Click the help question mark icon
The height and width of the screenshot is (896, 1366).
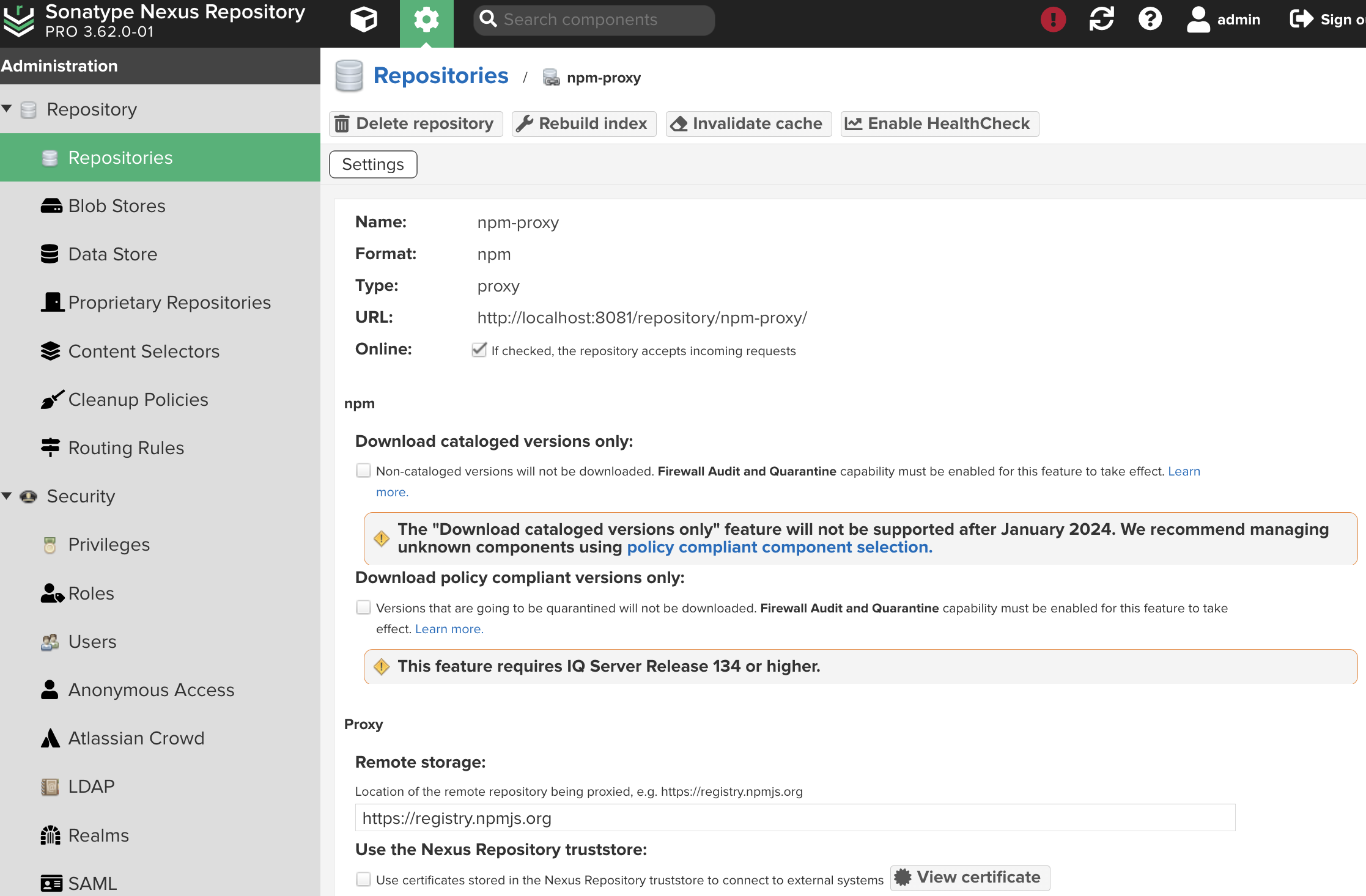click(x=1150, y=19)
